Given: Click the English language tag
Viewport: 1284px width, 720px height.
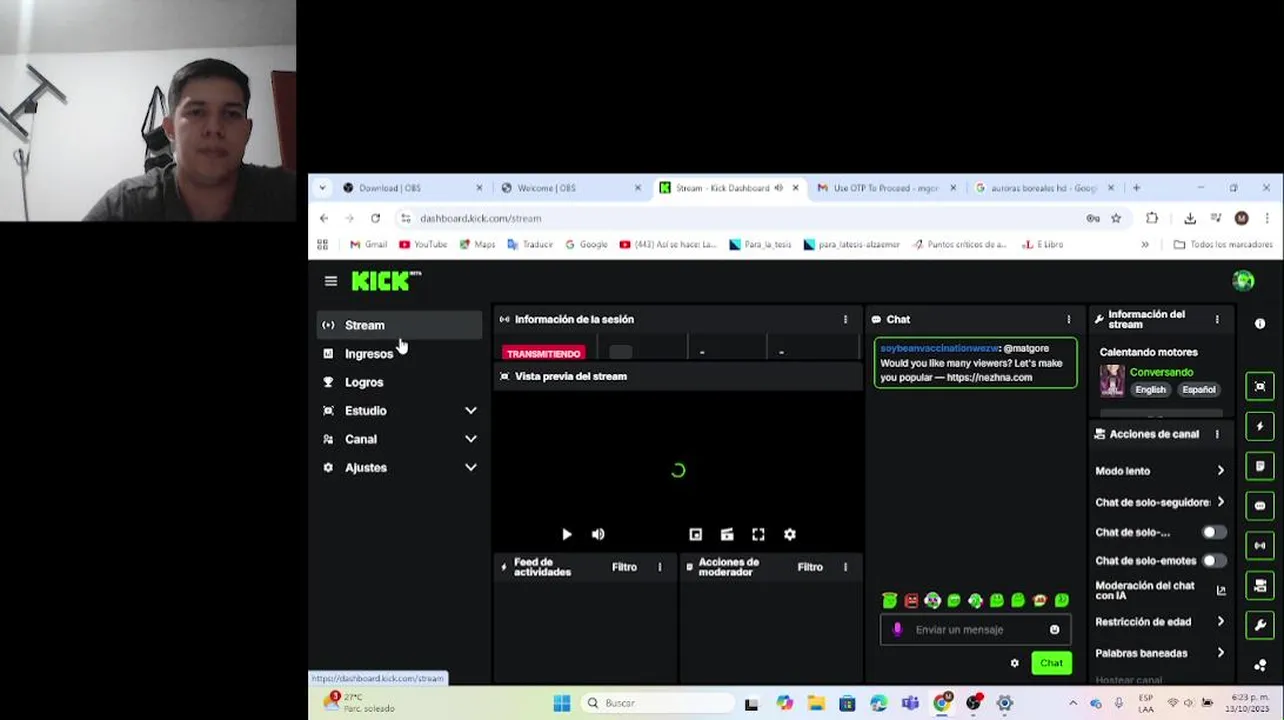Looking at the screenshot, I should click(x=1150, y=390).
